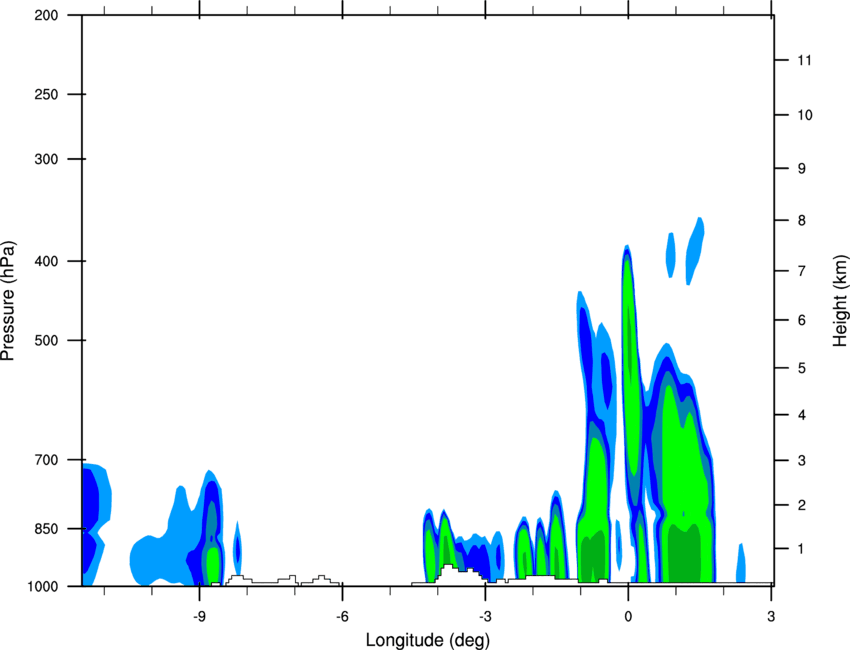
Task: Pick the 2 km height label
Action: coord(802,505)
